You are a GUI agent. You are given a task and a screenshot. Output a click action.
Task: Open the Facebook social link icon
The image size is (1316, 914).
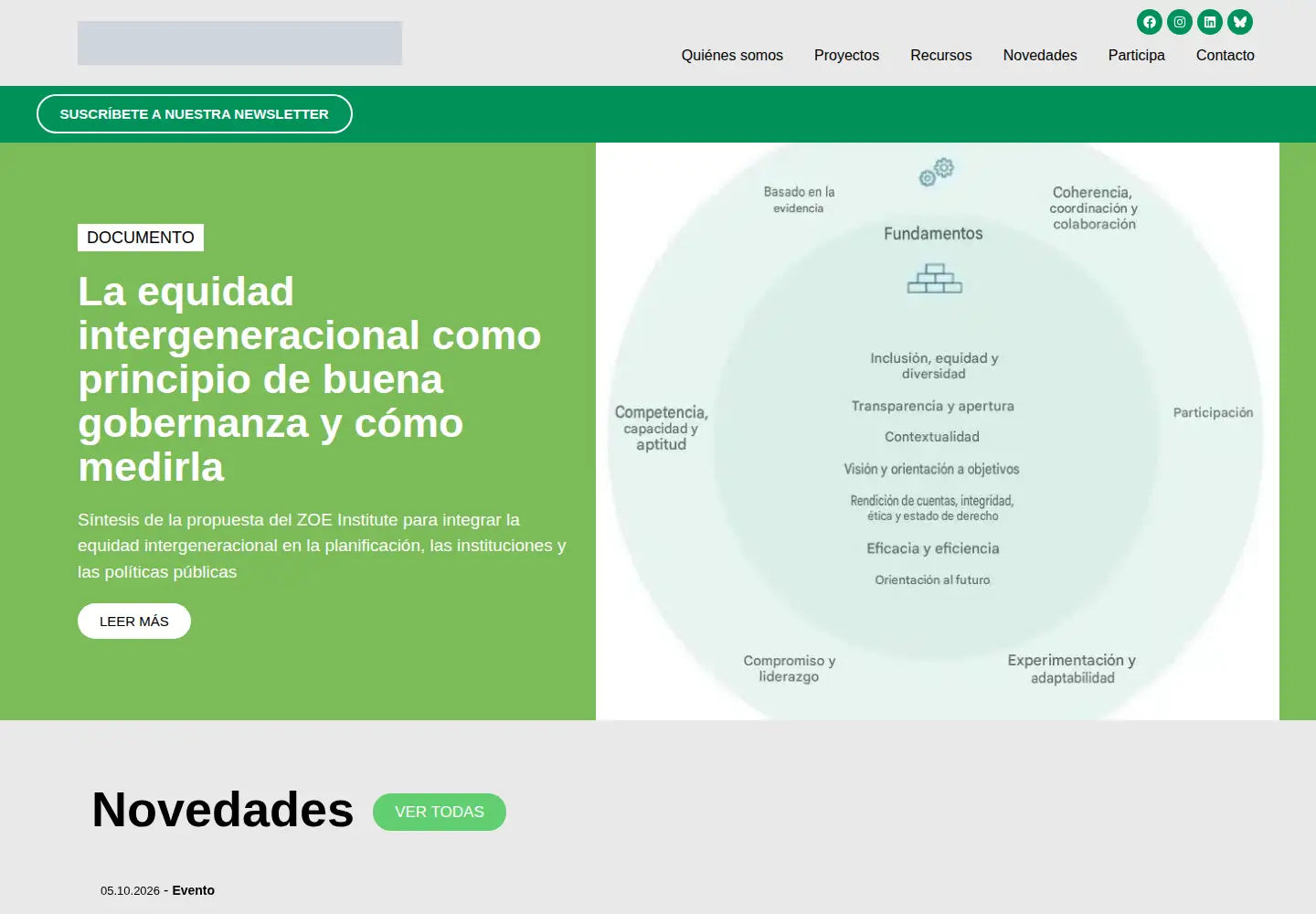(x=1150, y=22)
